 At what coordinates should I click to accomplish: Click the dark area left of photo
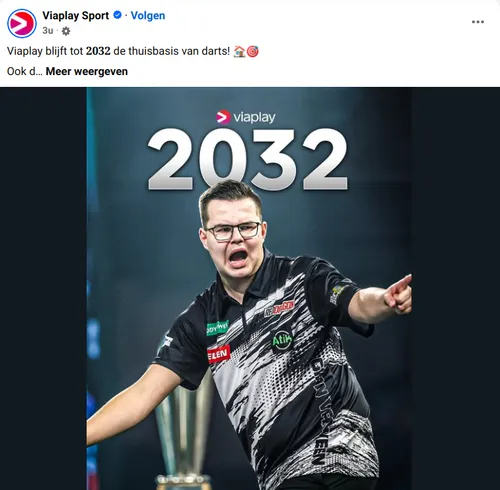tap(43, 289)
